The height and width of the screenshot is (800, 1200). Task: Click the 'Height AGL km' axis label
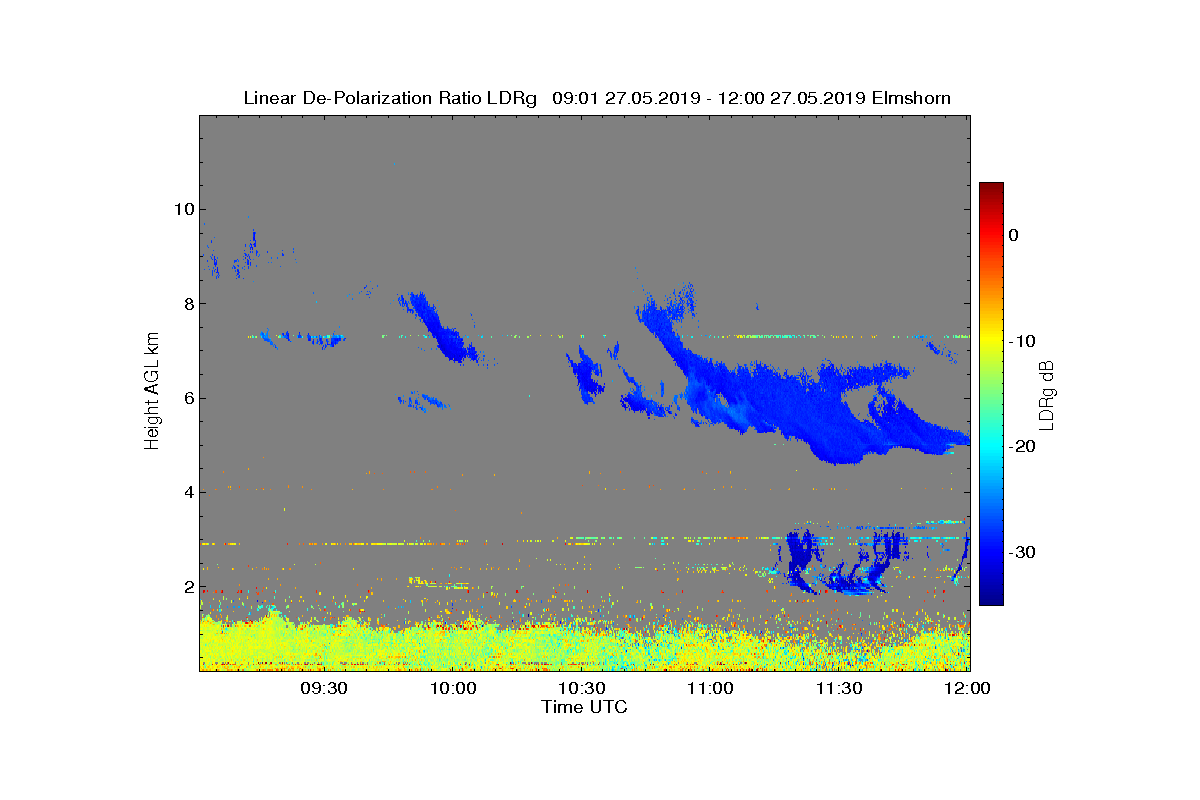(x=152, y=392)
